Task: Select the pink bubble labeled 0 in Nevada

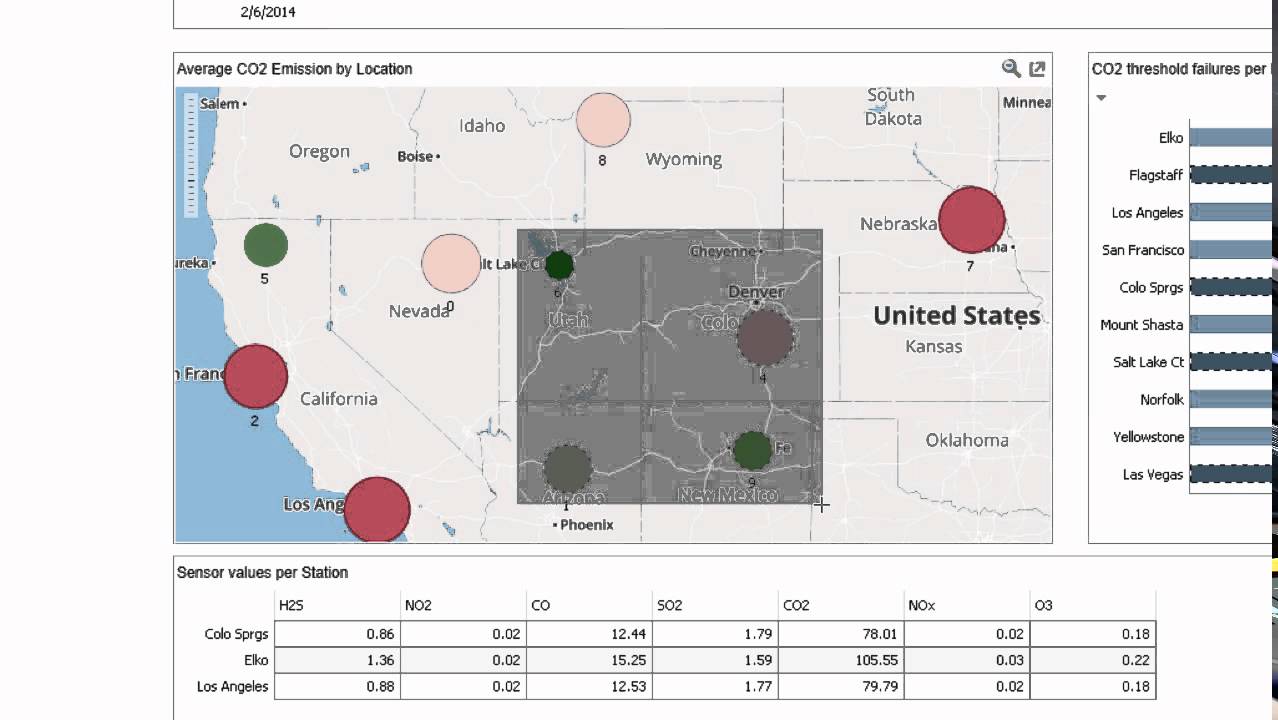Action: [451, 264]
